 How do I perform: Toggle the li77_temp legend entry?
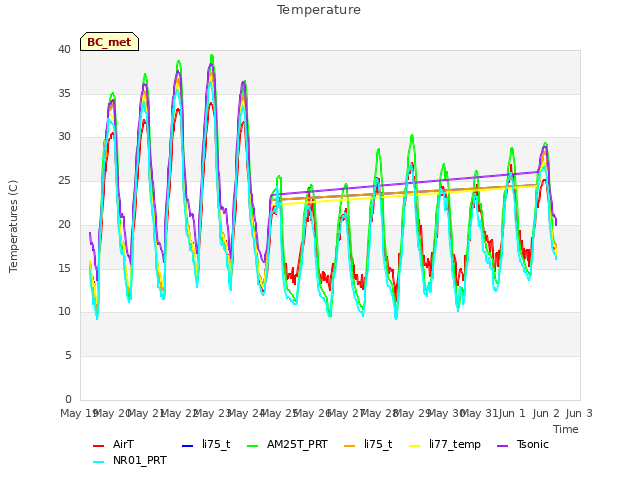coord(445,444)
